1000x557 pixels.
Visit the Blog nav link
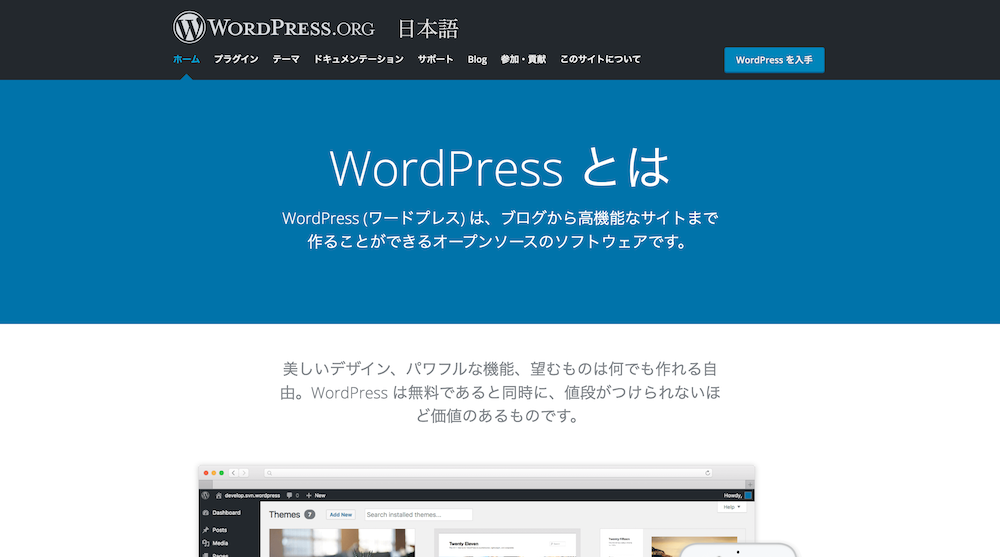477,59
